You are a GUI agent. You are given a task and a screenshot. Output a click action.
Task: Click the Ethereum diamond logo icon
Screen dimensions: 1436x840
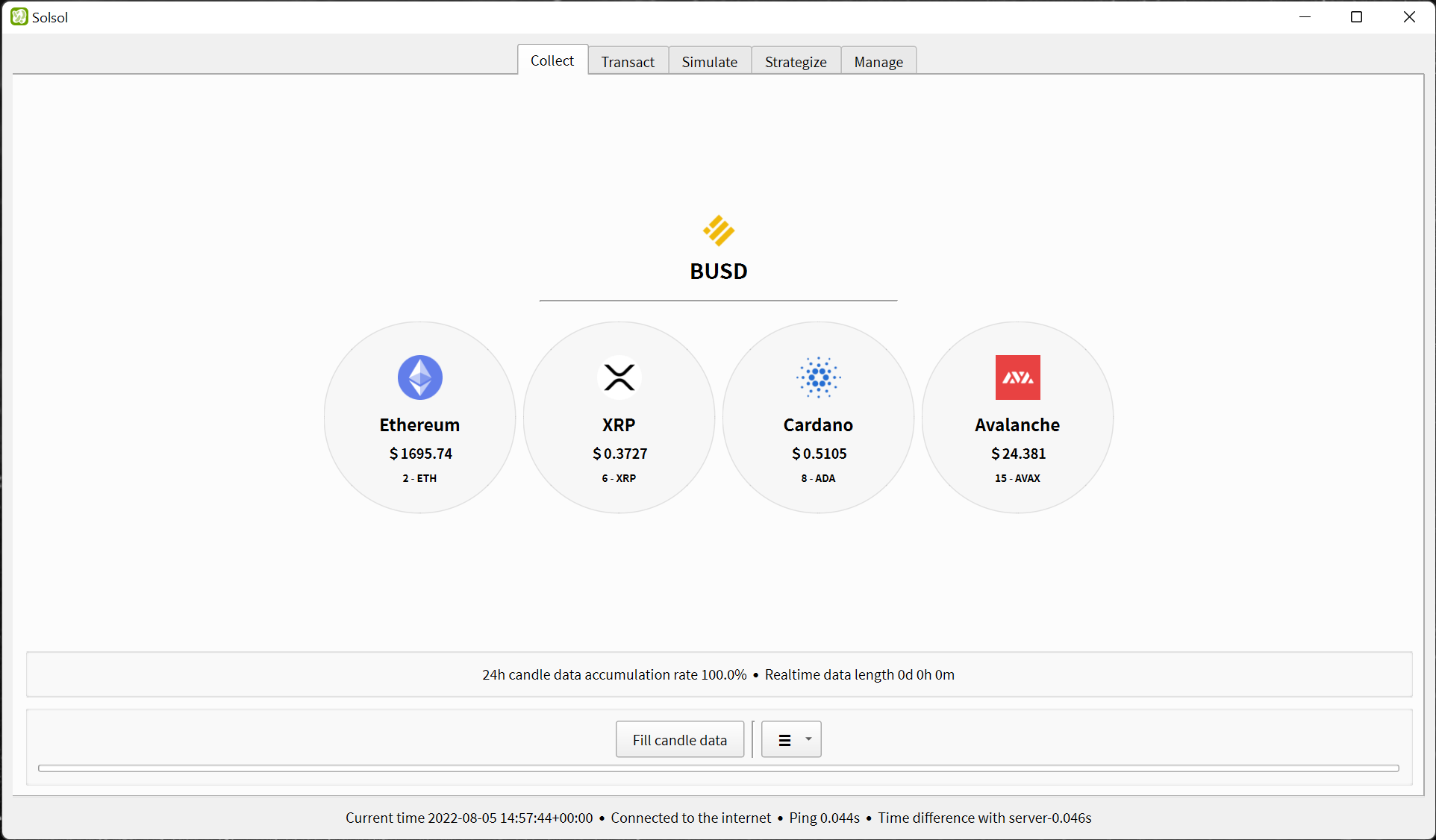tap(419, 377)
